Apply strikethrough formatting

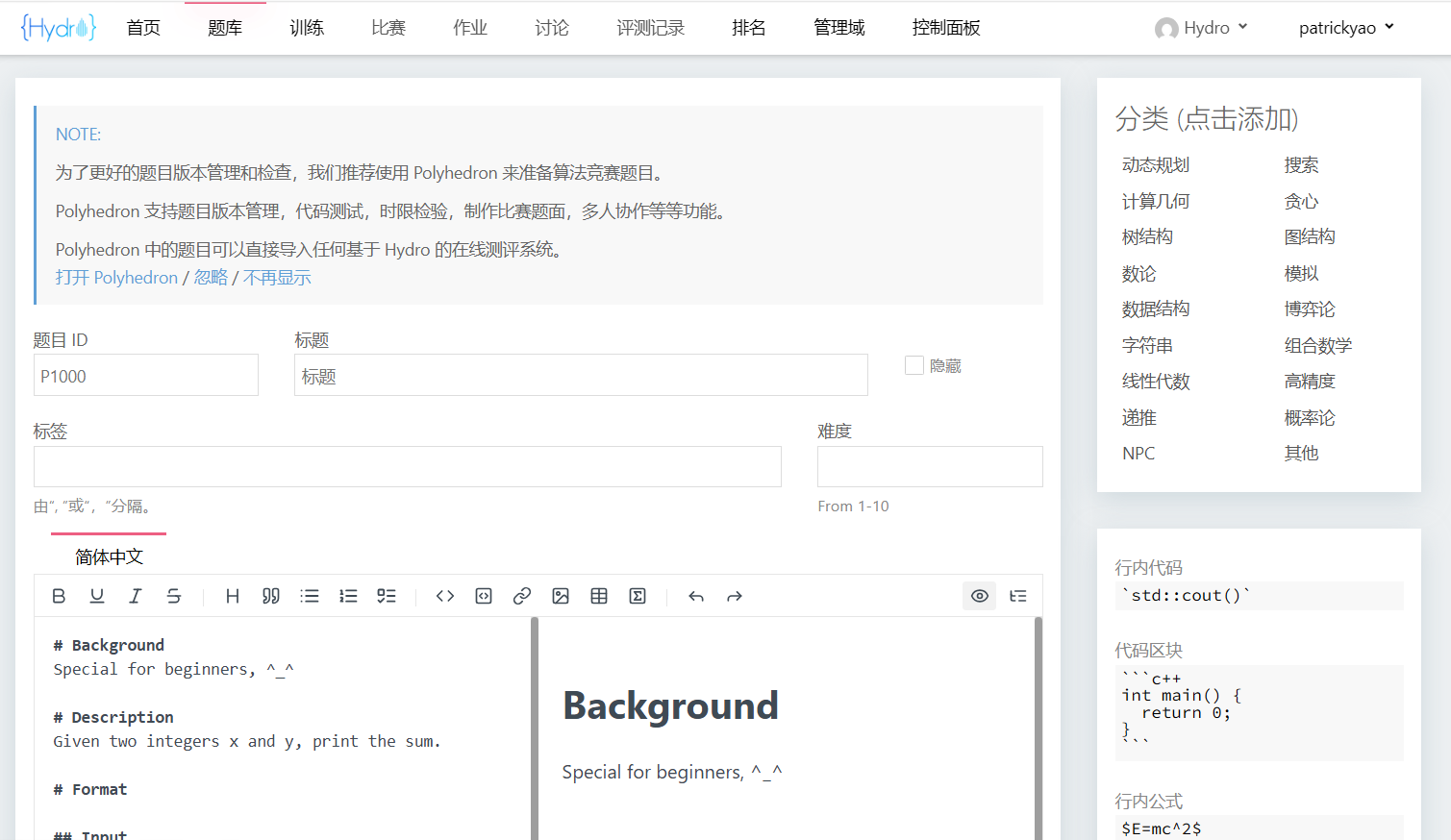tap(174, 596)
